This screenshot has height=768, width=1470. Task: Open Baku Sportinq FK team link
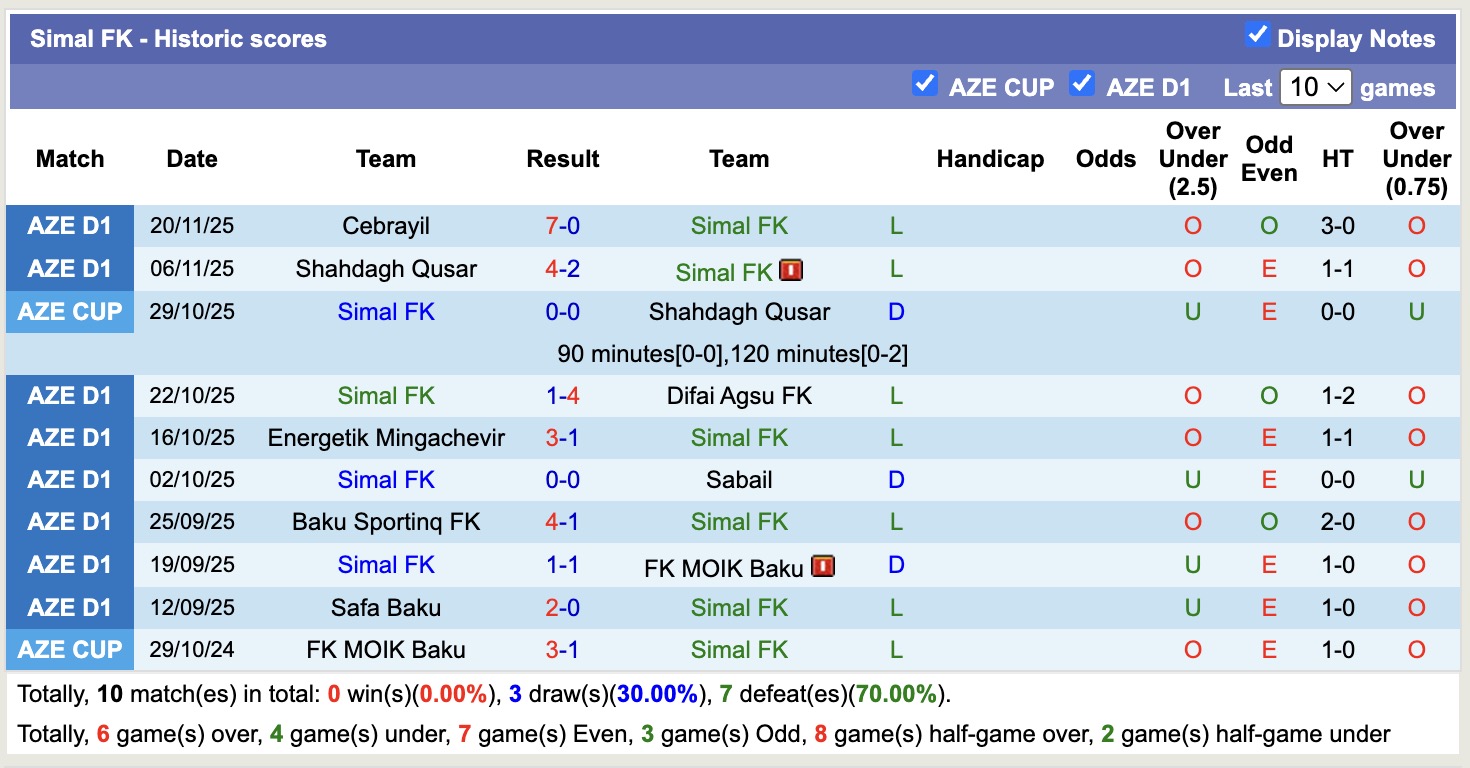[x=386, y=522]
